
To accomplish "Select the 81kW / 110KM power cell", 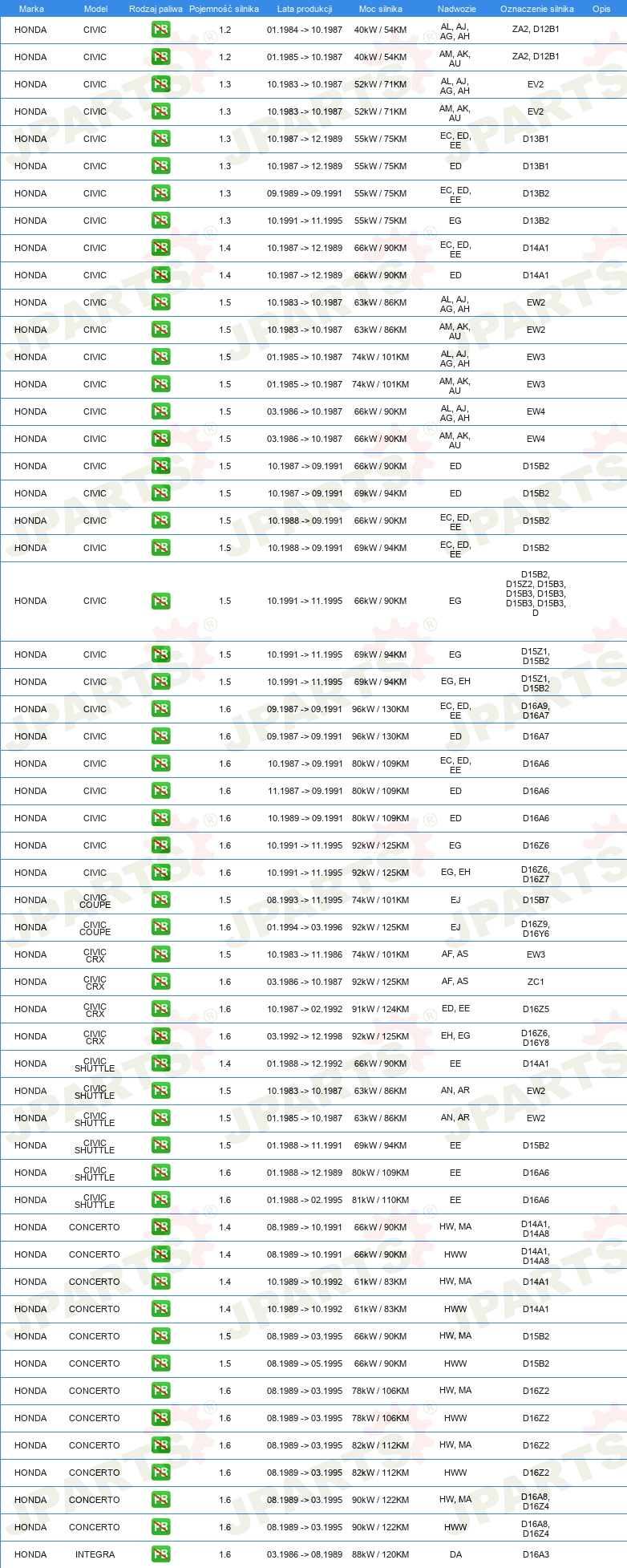I will tap(380, 1200).
